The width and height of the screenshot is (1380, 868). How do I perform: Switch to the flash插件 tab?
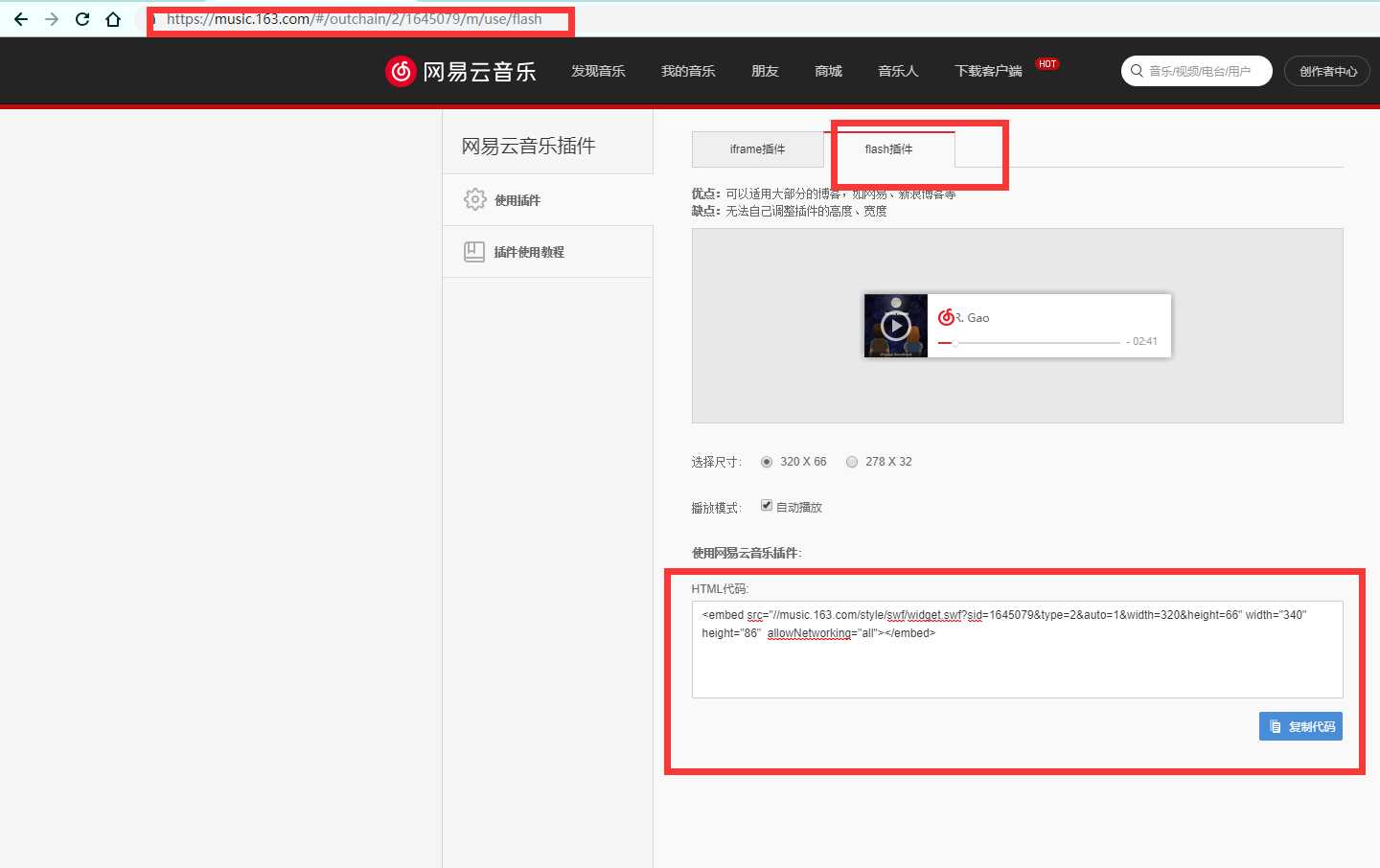pyautogui.click(x=889, y=149)
